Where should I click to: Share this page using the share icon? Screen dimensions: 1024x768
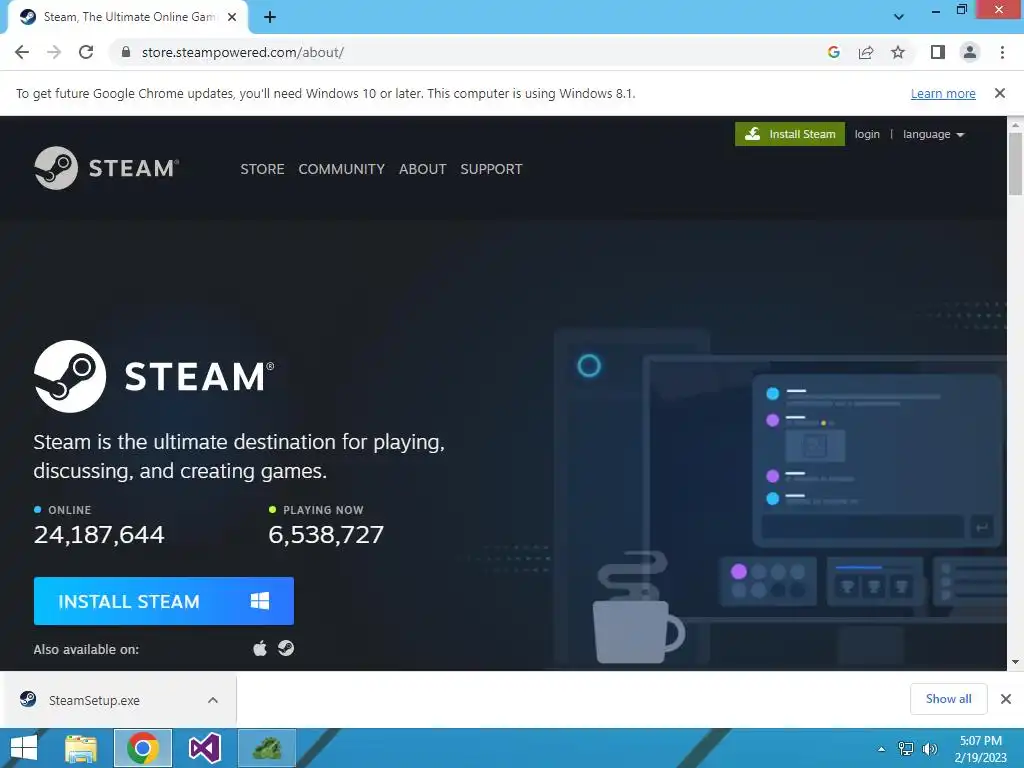[x=866, y=52]
